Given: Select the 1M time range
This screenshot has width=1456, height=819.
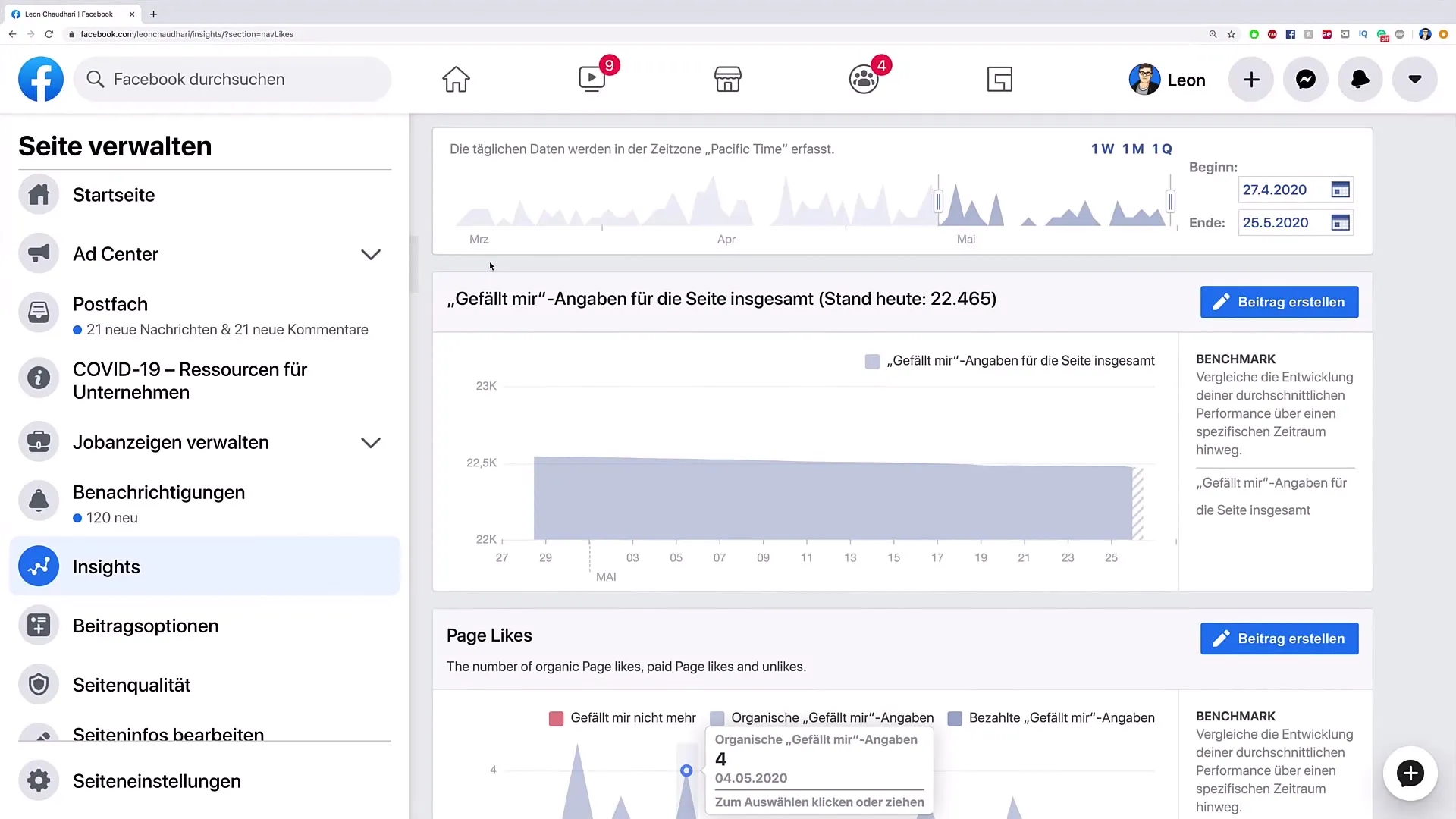Looking at the screenshot, I should [1133, 149].
